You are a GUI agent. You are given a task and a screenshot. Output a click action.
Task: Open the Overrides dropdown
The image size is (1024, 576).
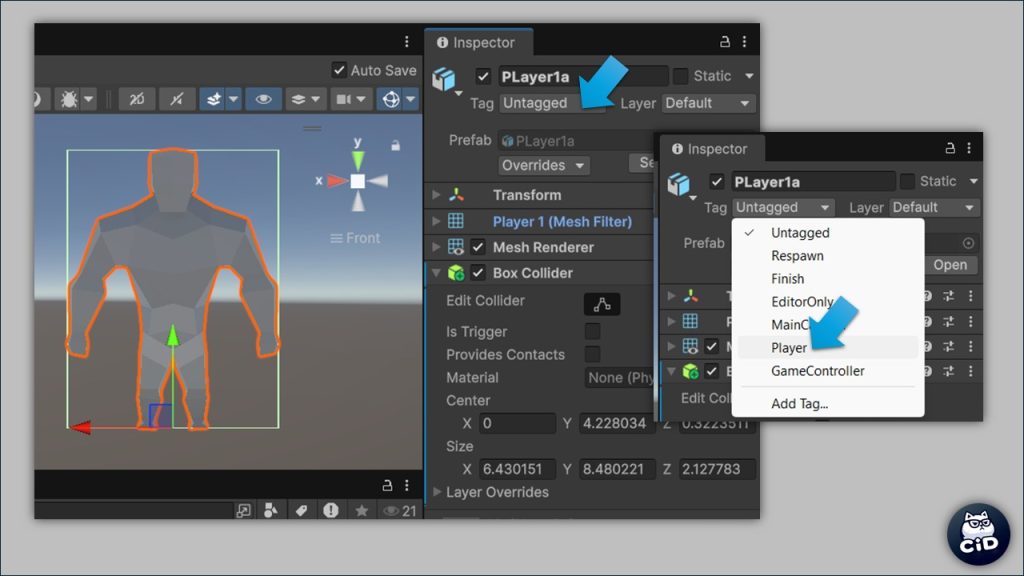pos(543,165)
